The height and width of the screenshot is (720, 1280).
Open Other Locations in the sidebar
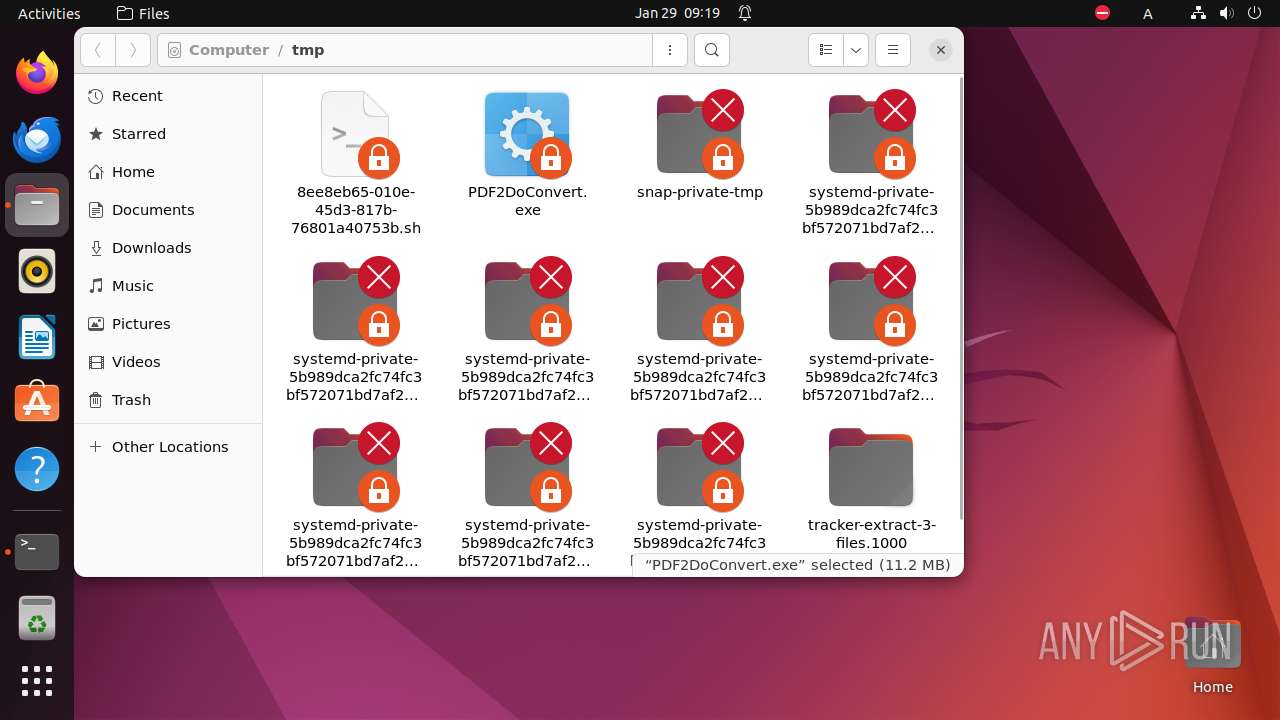[x=168, y=447]
